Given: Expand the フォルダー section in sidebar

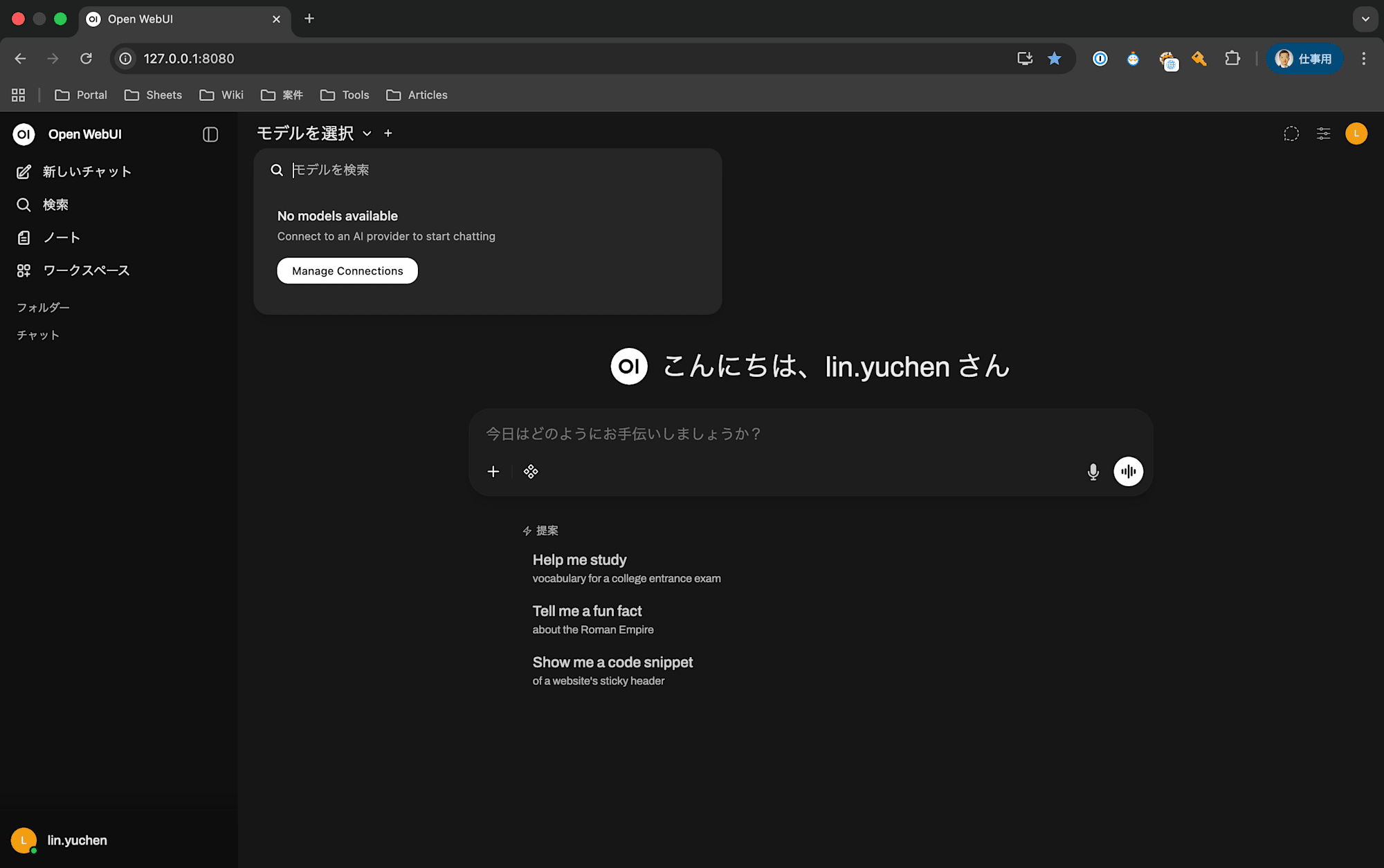Looking at the screenshot, I should pos(43,307).
